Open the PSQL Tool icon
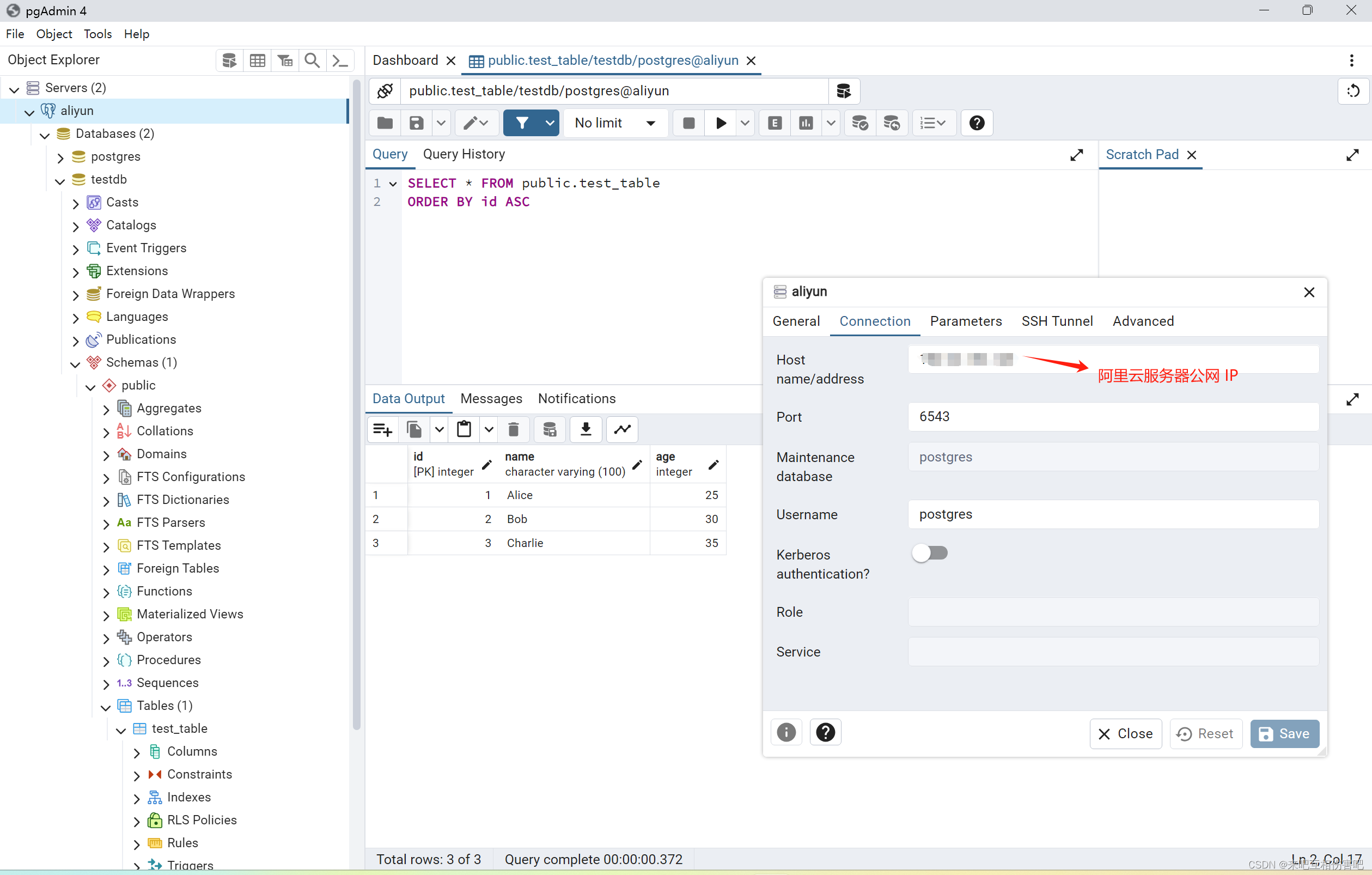 340,60
